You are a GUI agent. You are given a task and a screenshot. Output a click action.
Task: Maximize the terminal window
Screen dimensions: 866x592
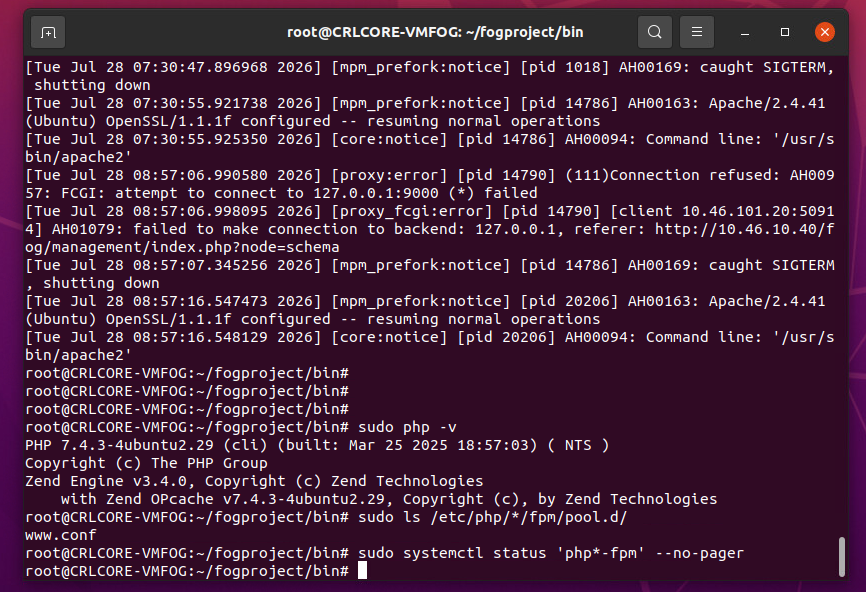coord(785,32)
